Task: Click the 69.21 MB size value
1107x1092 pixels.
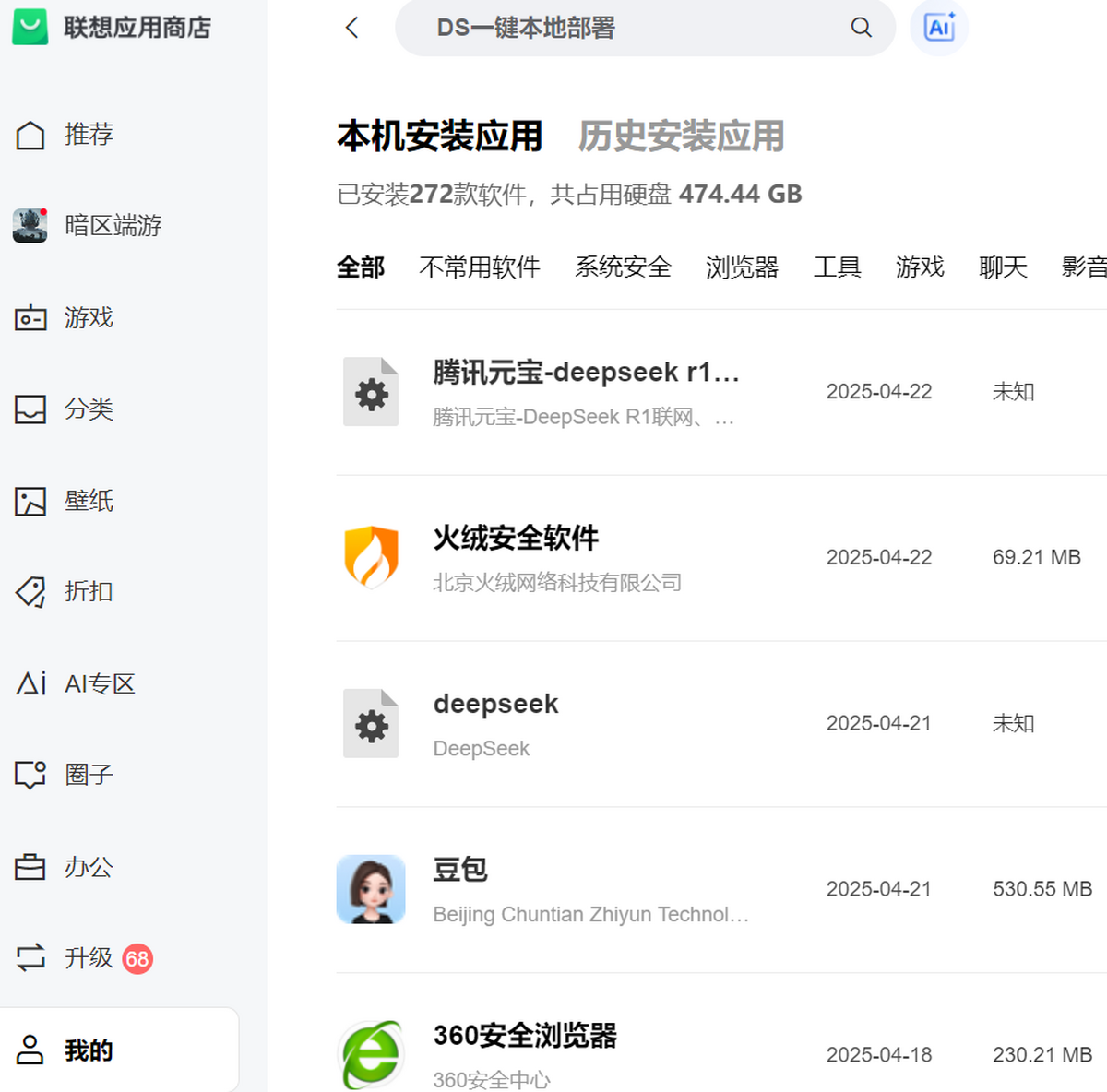Action: point(1037,558)
